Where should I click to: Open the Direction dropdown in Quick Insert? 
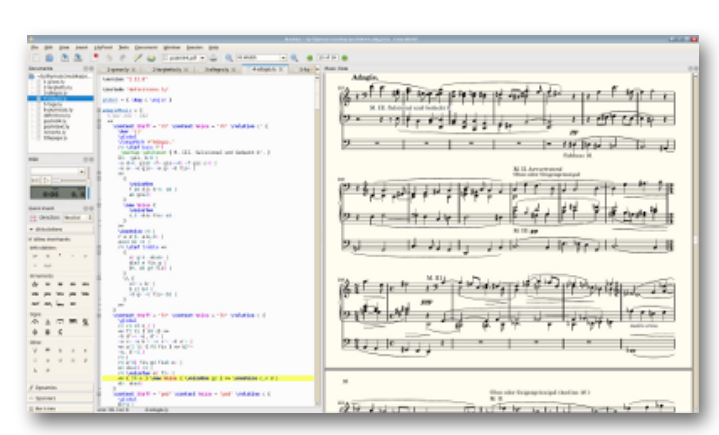78,217
